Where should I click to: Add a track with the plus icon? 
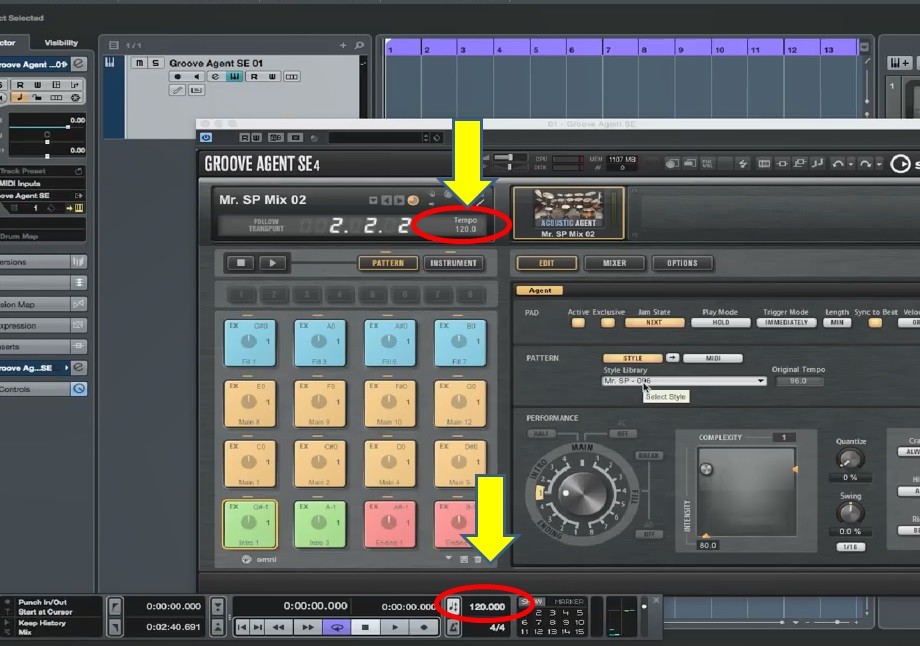click(x=343, y=45)
